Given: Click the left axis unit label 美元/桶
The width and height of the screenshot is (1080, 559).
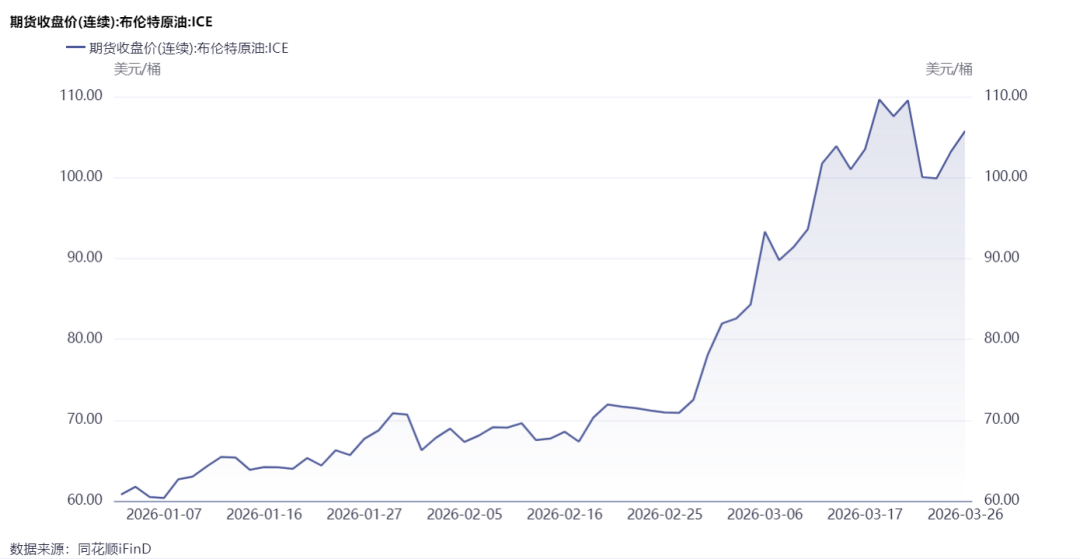Looking at the screenshot, I should (137, 69).
